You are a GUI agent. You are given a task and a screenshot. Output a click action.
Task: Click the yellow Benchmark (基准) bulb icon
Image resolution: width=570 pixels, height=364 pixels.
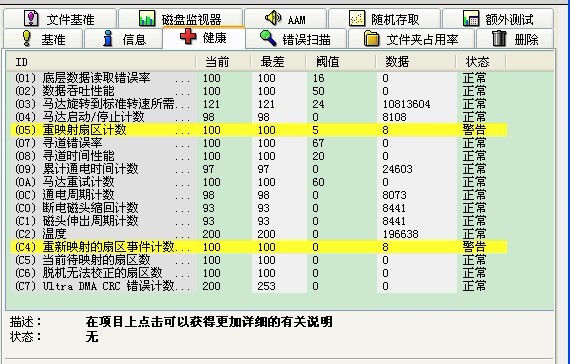27,38
